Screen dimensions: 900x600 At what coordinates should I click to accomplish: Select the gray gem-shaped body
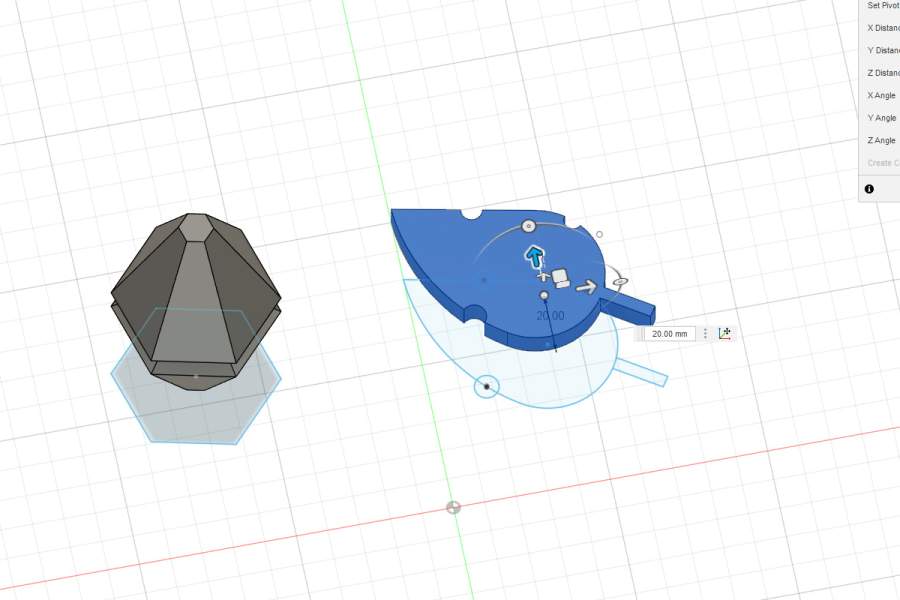(195, 301)
